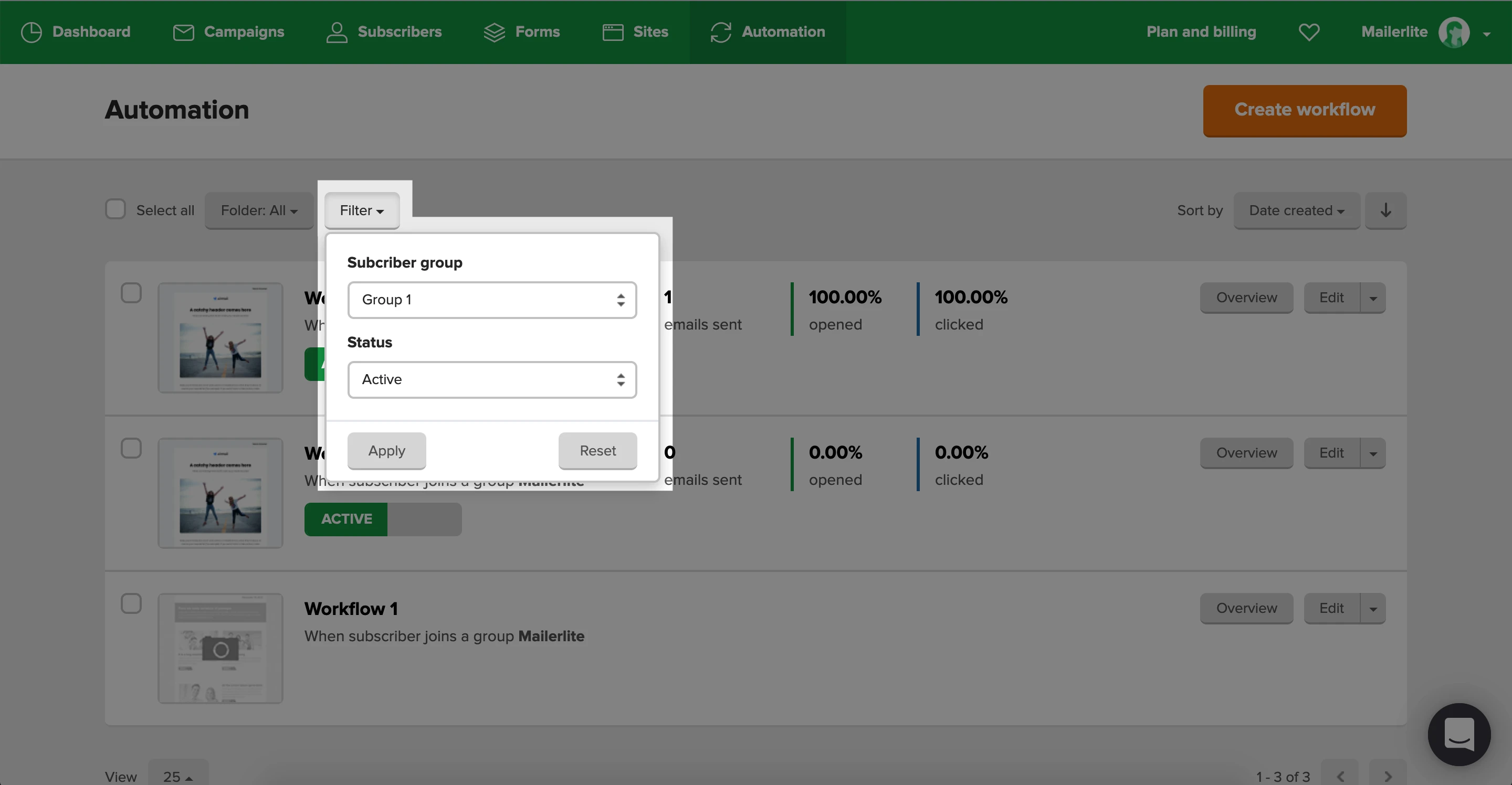Check the Workflow 1 row checkbox
The height and width of the screenshot is (785, 1512).
131,604
